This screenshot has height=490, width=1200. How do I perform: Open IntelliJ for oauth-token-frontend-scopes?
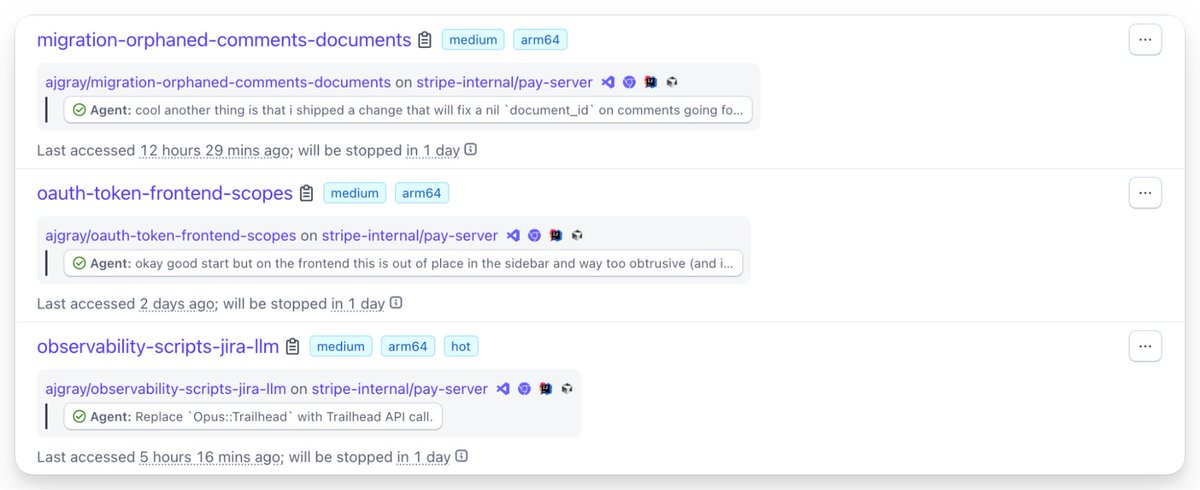click(x=556, y=236)
